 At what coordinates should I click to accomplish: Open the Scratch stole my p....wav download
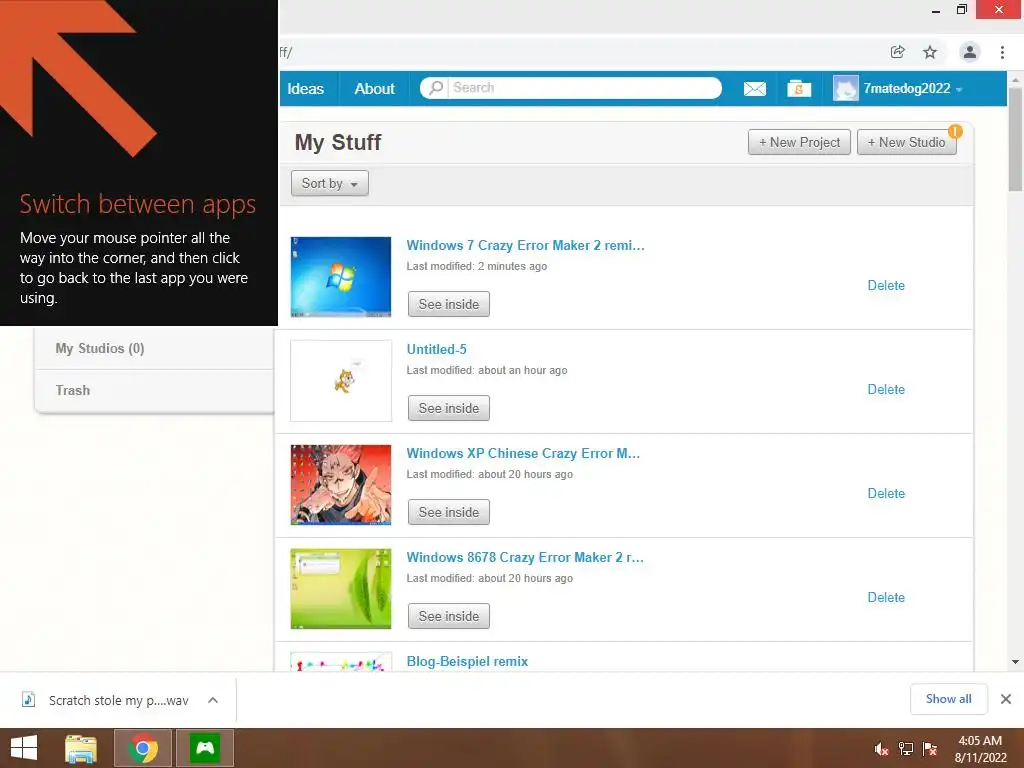point(119,700)
